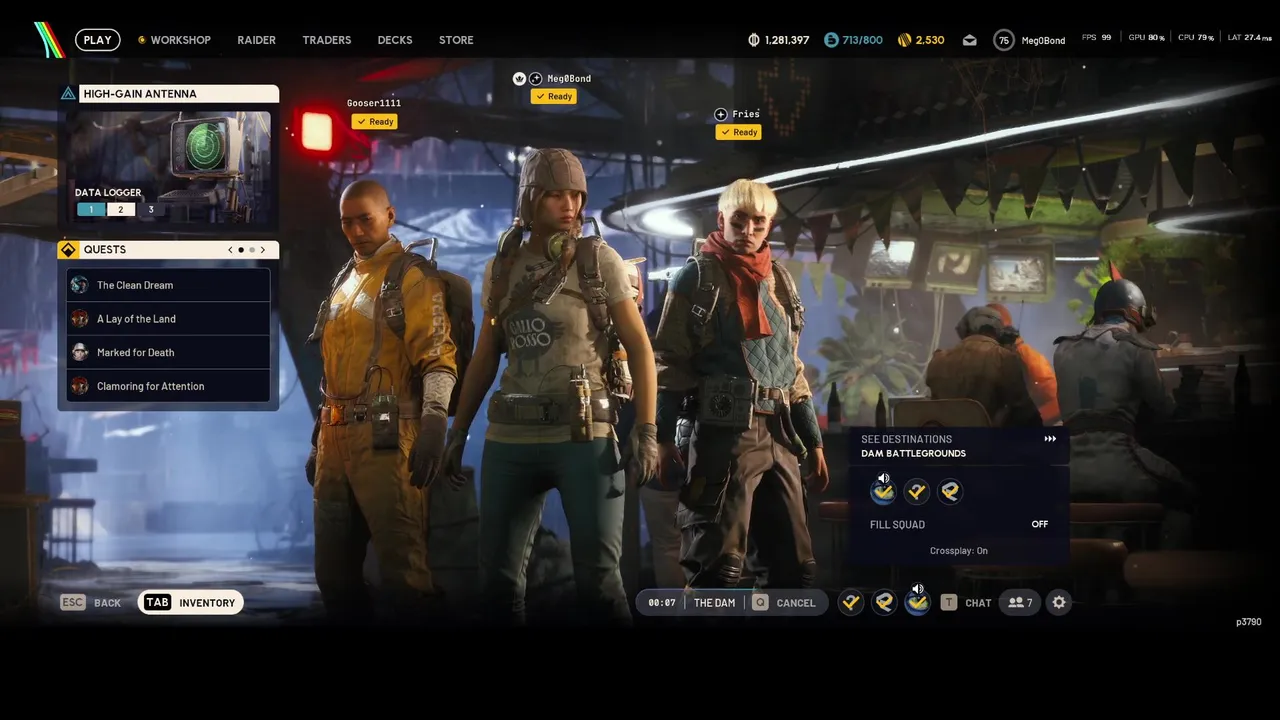Viewport: 1280px width, 720px height.
Task: Open Marked for Death quest
Action: 168,352
